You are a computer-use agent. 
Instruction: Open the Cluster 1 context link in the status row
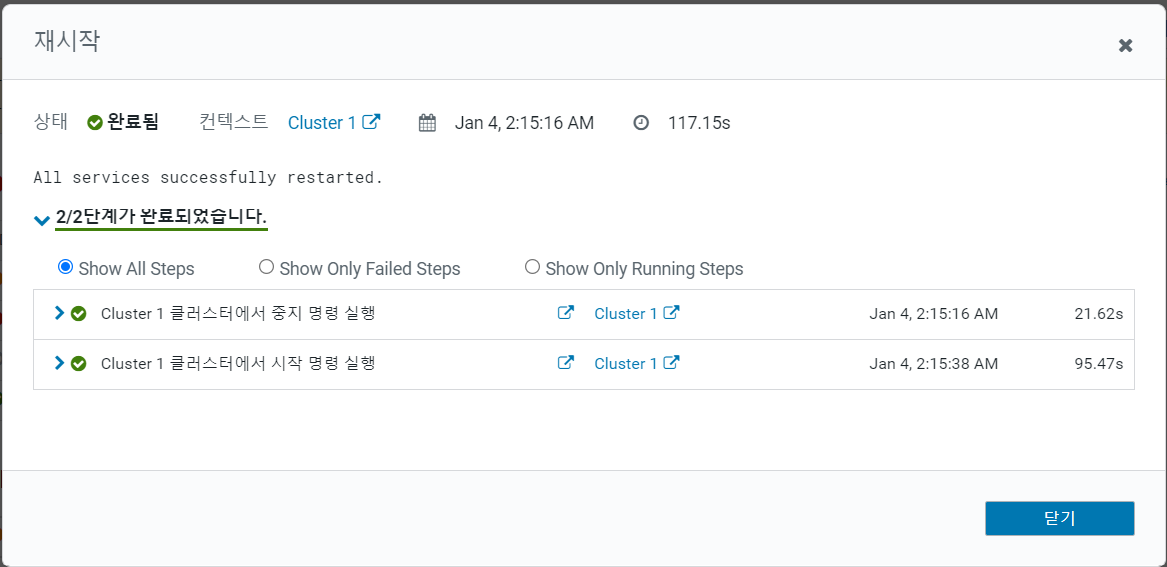click(322, 123)
